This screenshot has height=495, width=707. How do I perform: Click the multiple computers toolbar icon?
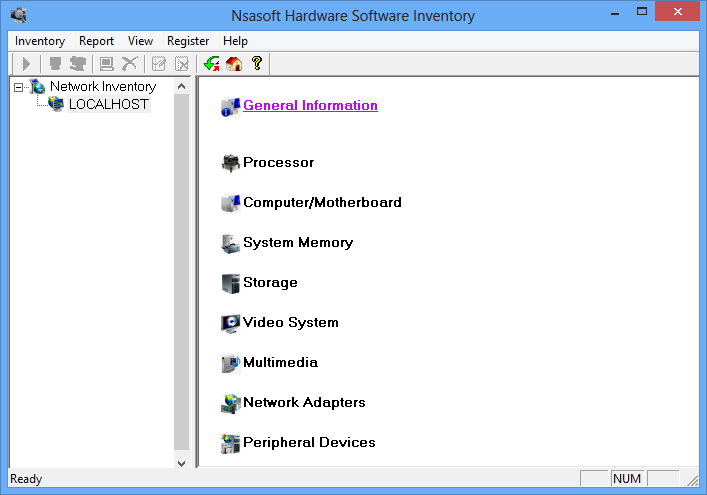[x=78, y=64]
